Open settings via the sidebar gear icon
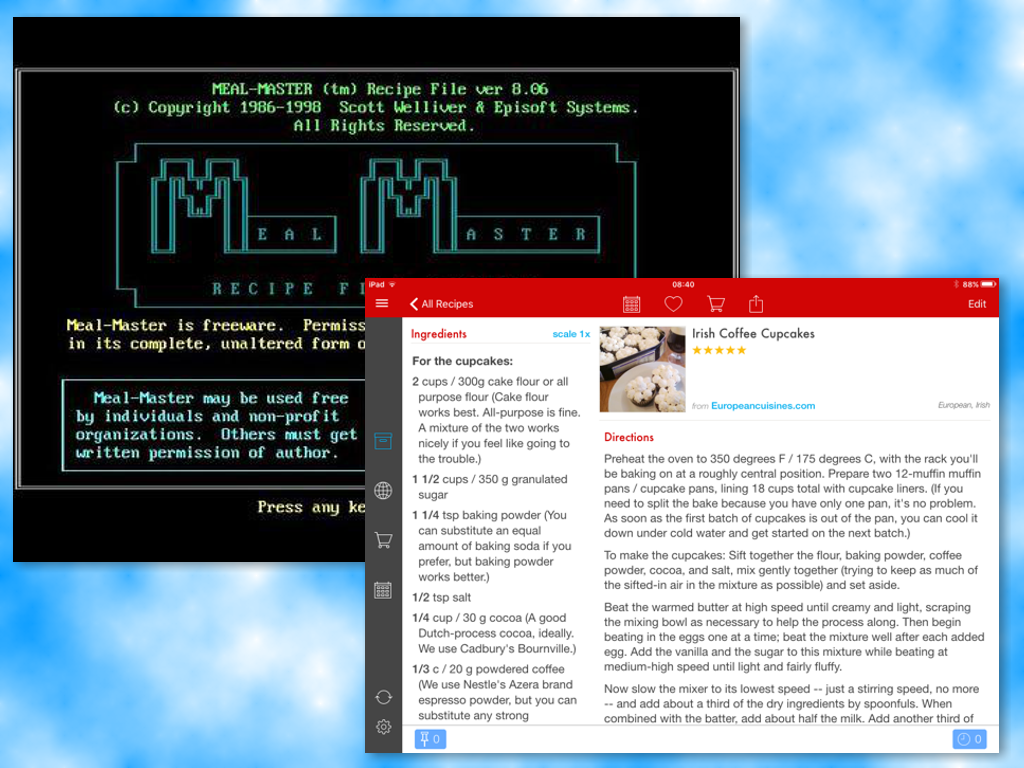Viewport: 1024px width, 768px height. pos(383,727)
